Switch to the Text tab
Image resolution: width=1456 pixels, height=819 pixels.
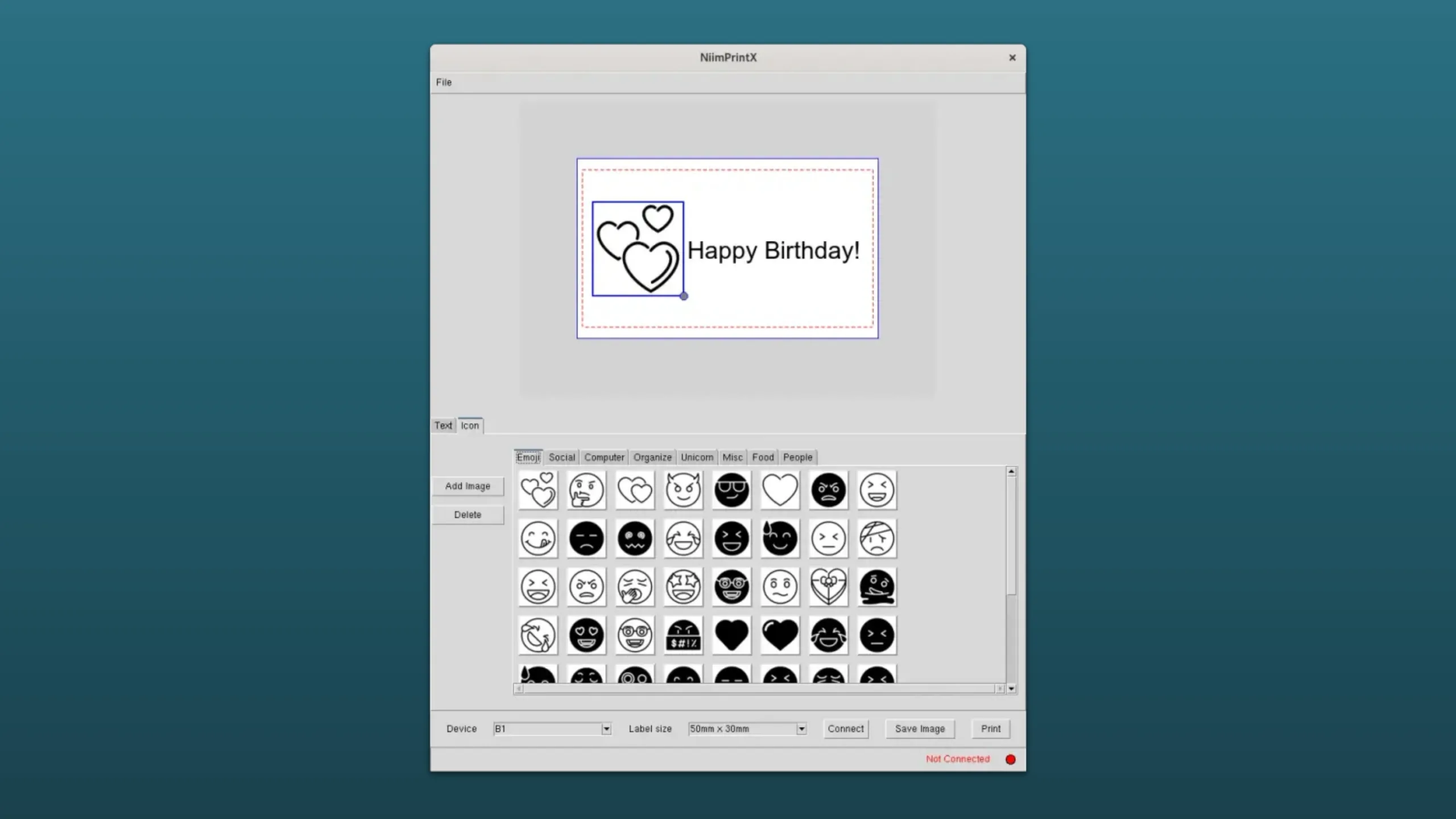coord(443,425)
